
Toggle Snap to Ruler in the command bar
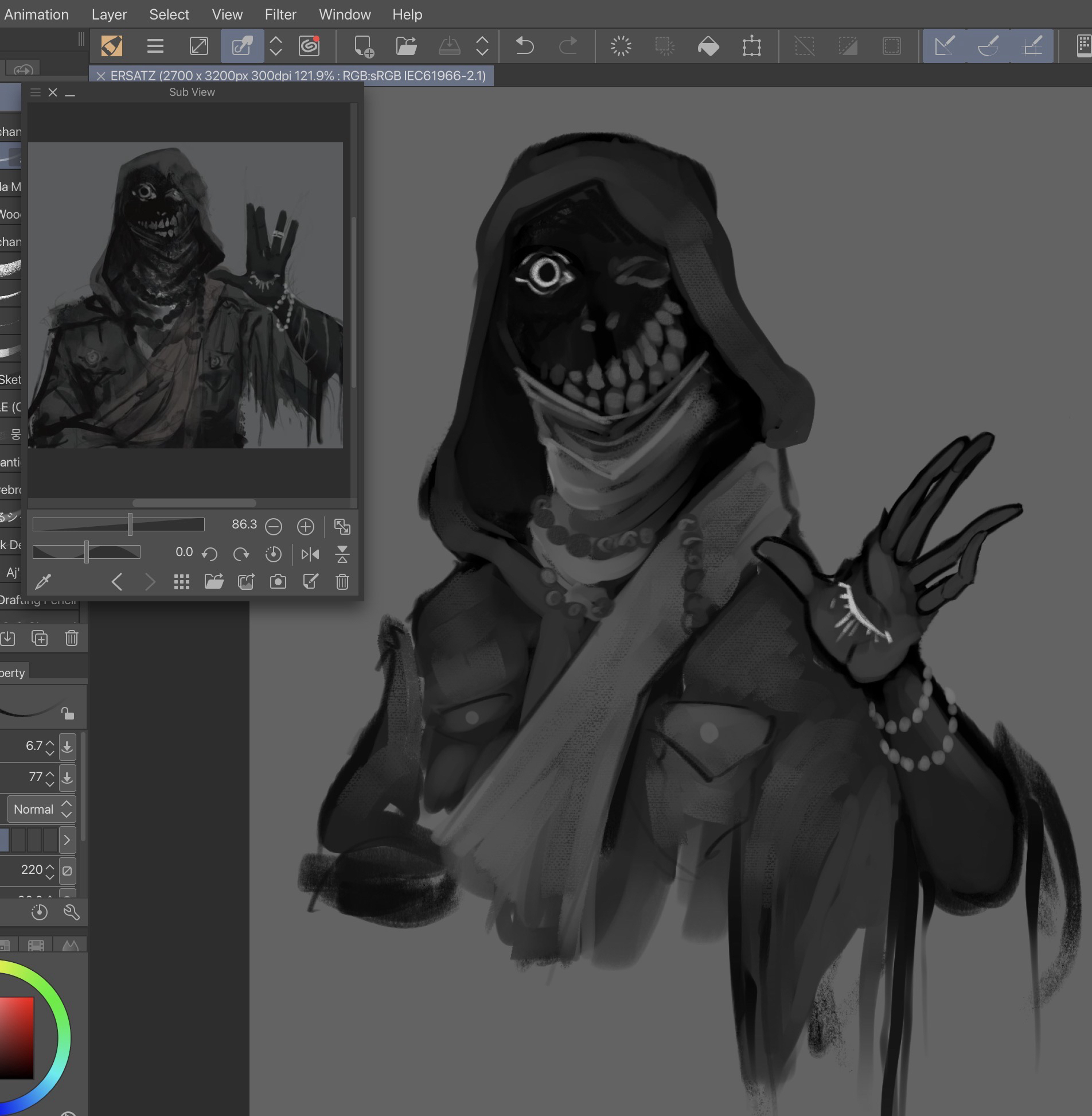pos(944,46)
